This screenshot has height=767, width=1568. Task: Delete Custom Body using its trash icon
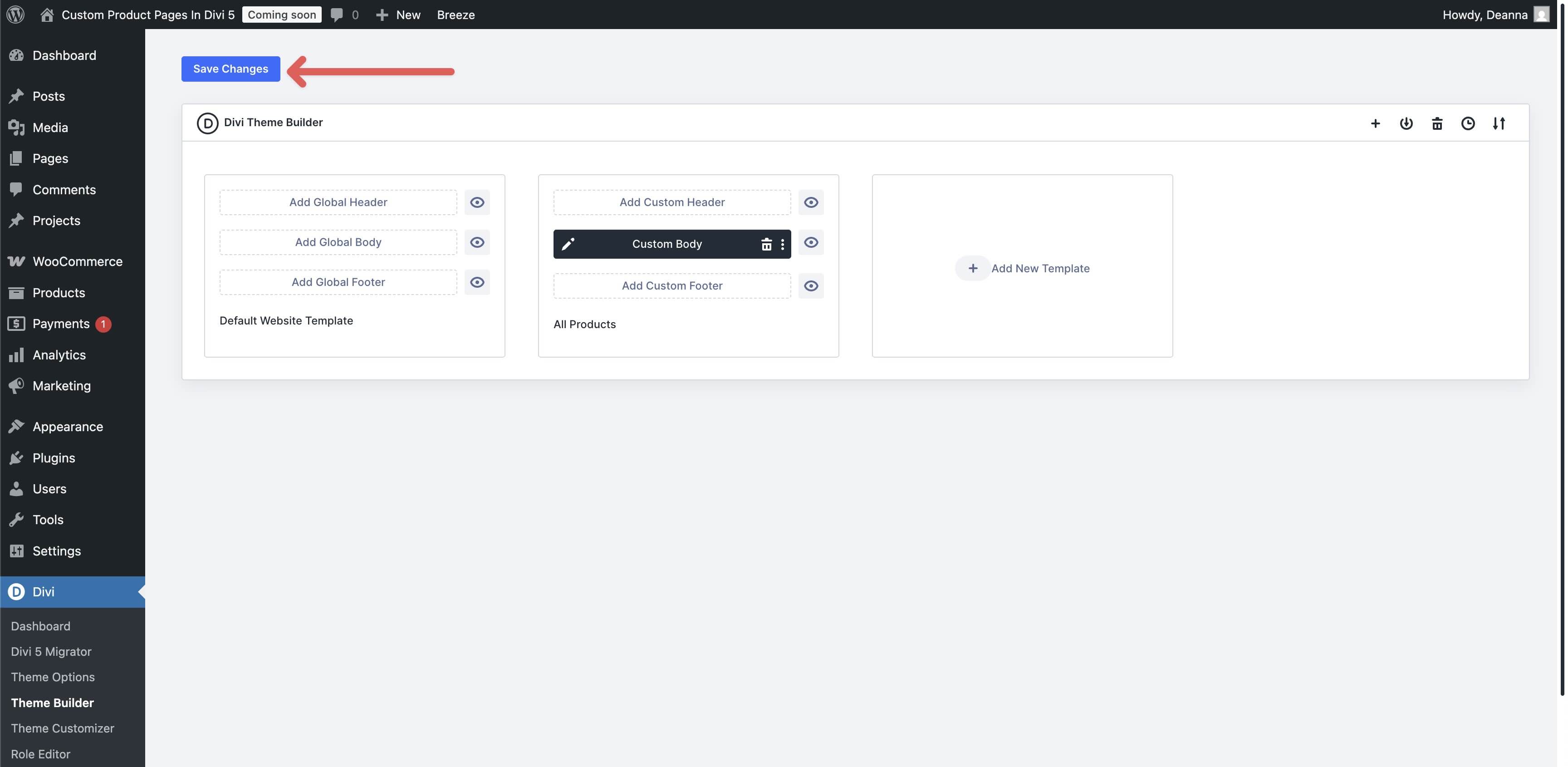click(x=766, y=244)
